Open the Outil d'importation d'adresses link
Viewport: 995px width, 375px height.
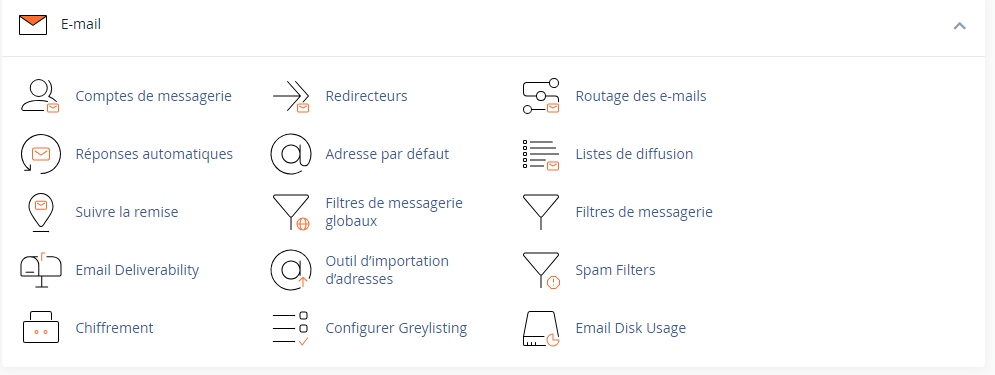pyautogui.click(x=387, y=270)
